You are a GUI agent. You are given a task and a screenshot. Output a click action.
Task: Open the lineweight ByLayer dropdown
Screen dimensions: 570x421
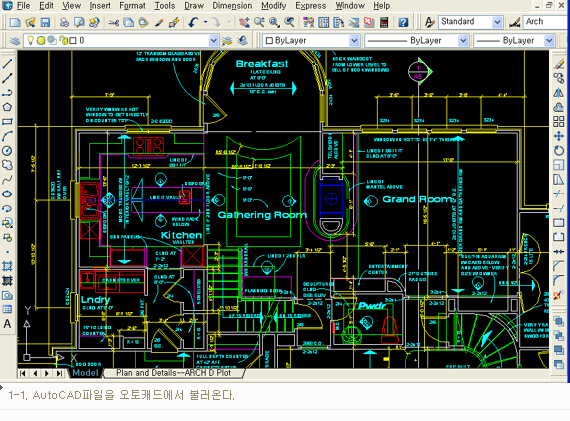549,40
